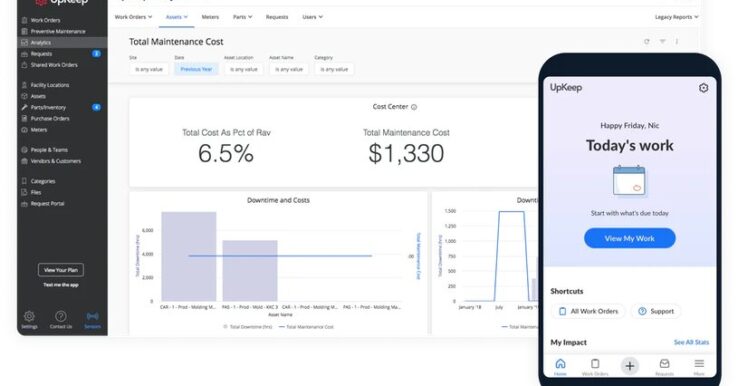Image resolution: width=738 pixels, height=386 pixels.
Task: Open the See All Stats link
Action: (691, 342)
